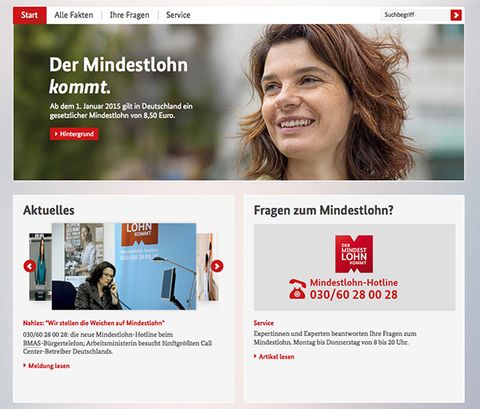Screen dimensions: 480x409
Task: Select Service in the top navigation
Action: [178, 15]
